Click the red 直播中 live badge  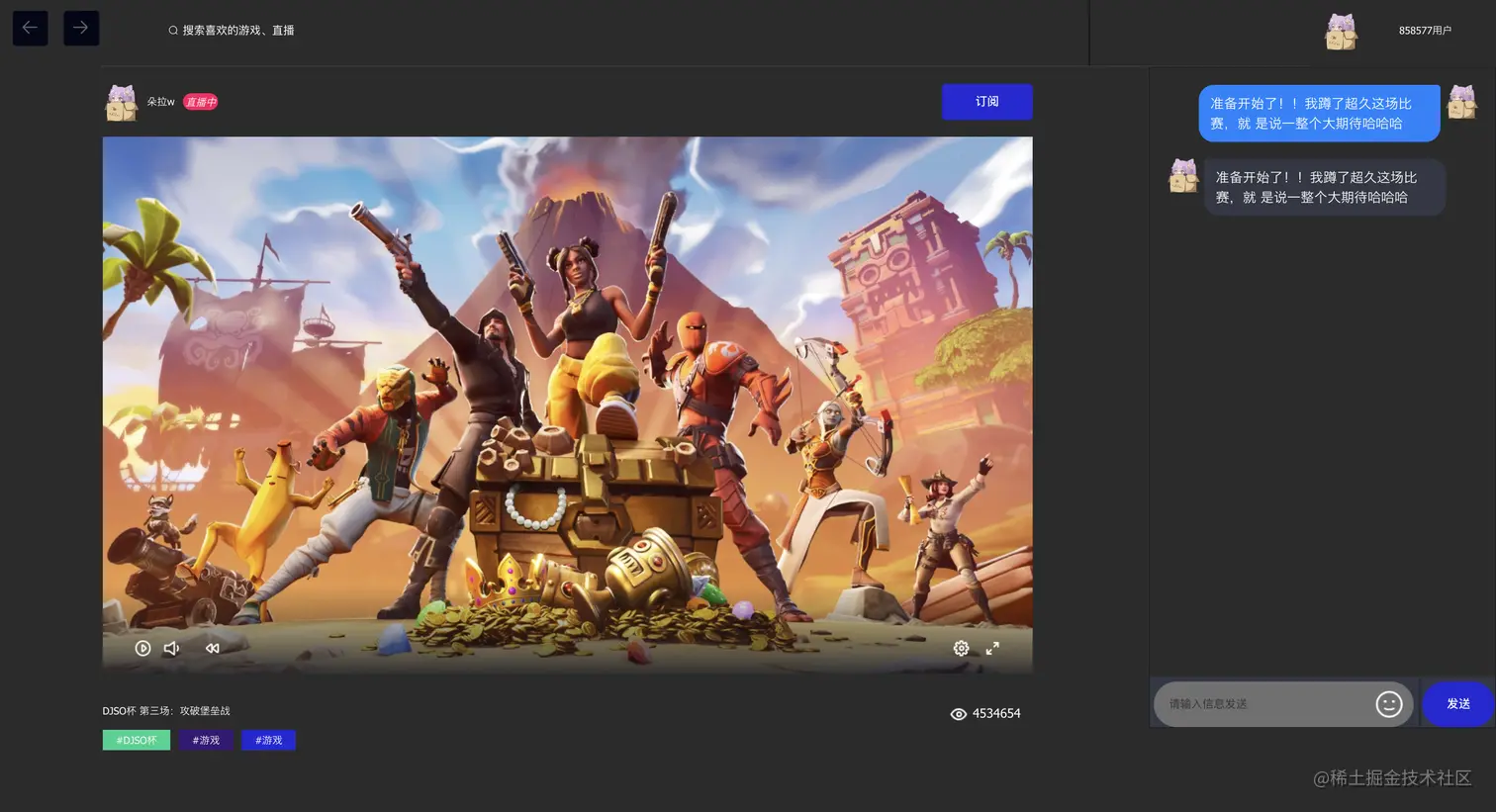[x=200, y=102]
